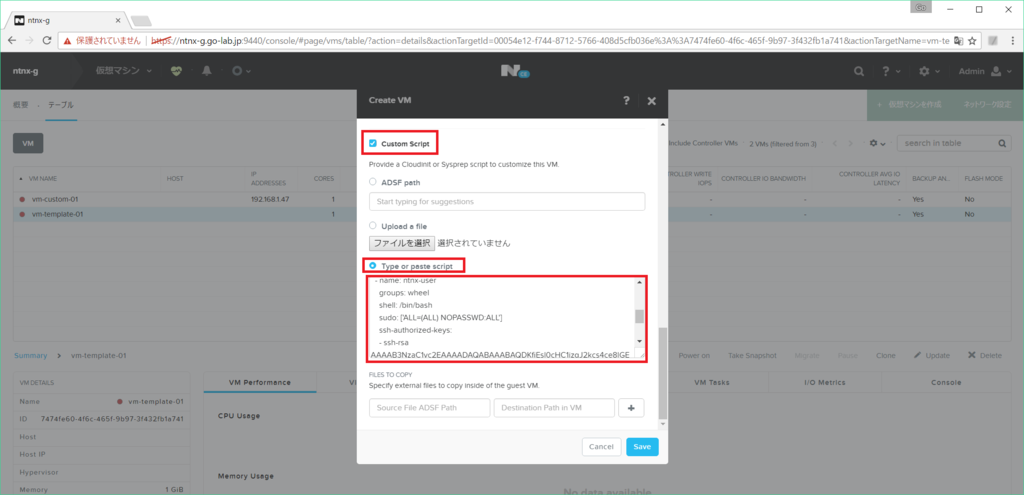Click the dialog vertical scrollbar thumb
1024x495 pixels.
(x=663, y=372)
